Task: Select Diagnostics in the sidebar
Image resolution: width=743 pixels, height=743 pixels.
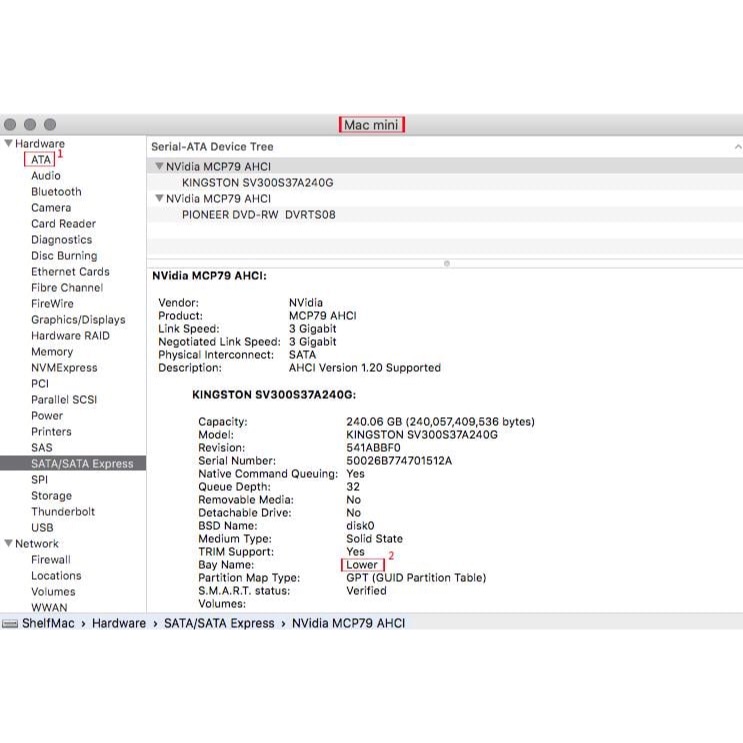Action: pos(61,240)
